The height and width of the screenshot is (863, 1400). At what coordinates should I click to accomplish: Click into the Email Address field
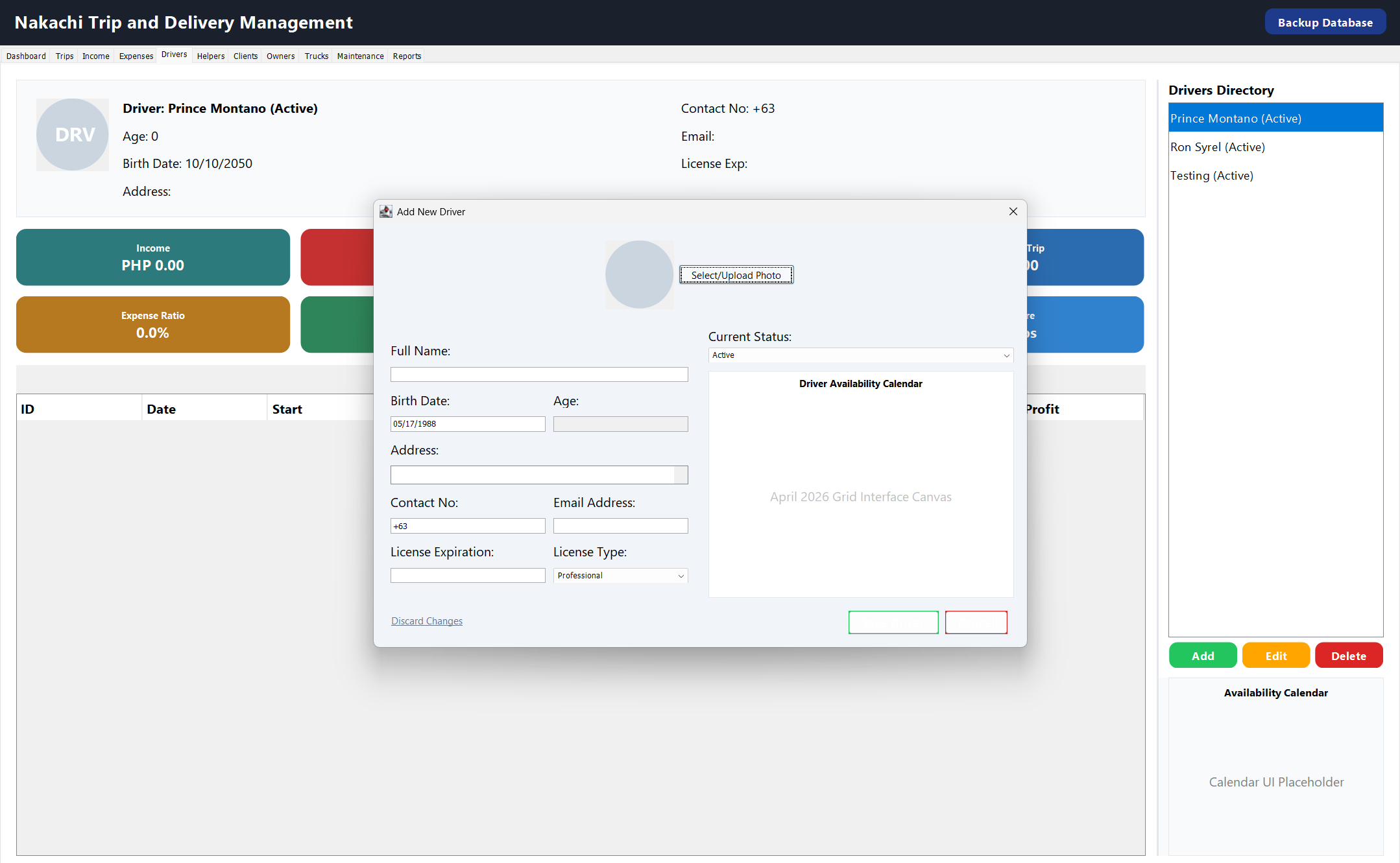[620, 526]
